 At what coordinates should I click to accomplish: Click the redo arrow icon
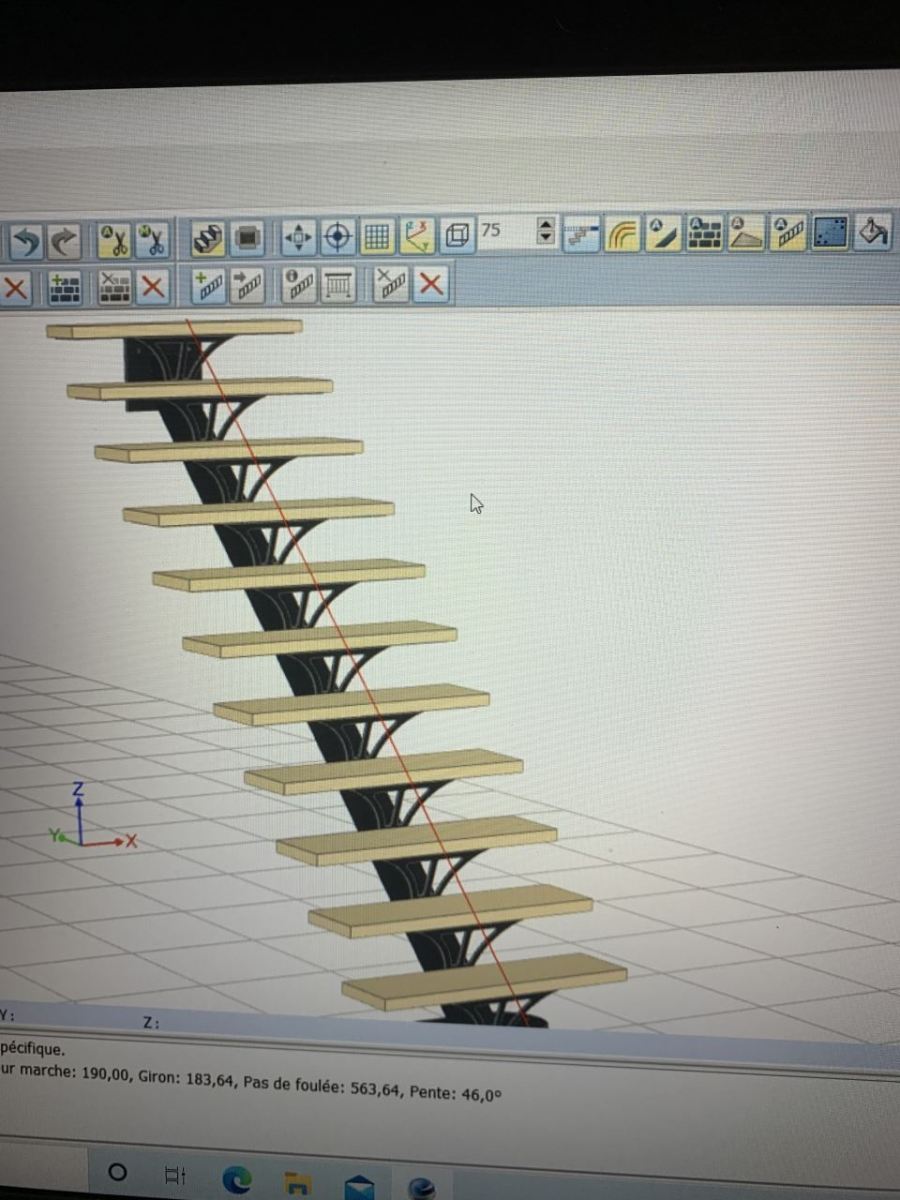click(x=65, y=241)
